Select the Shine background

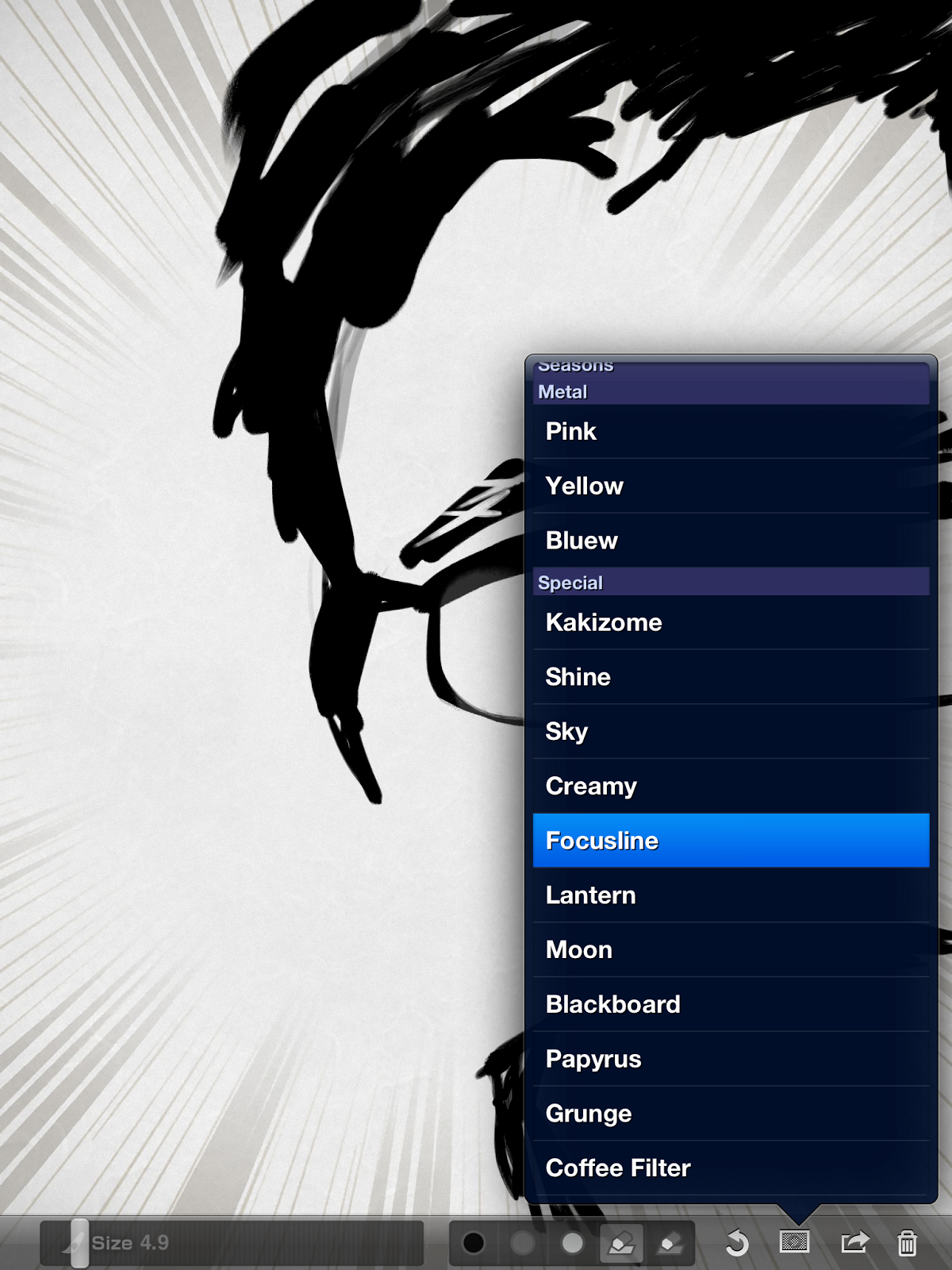point(731,677)
